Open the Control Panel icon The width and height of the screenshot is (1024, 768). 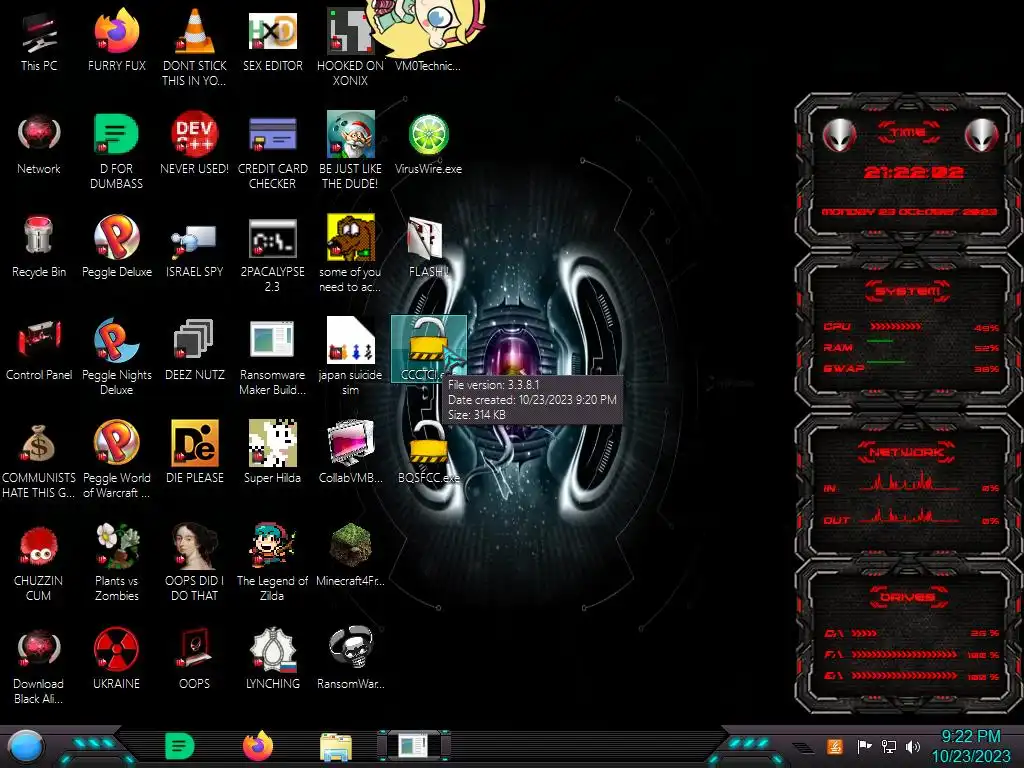(39, 350)
